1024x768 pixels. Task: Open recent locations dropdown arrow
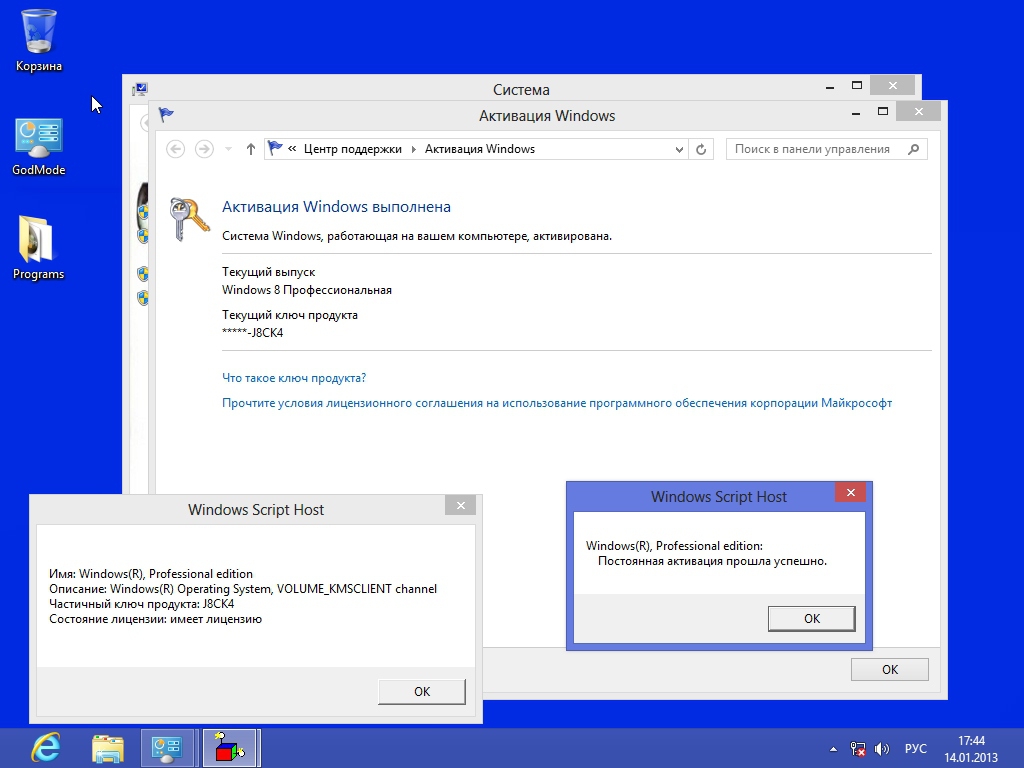229,150
